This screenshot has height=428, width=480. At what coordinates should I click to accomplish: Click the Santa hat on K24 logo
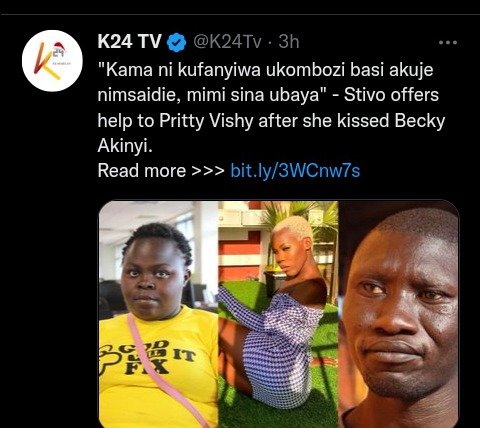(x=60, y=47)
